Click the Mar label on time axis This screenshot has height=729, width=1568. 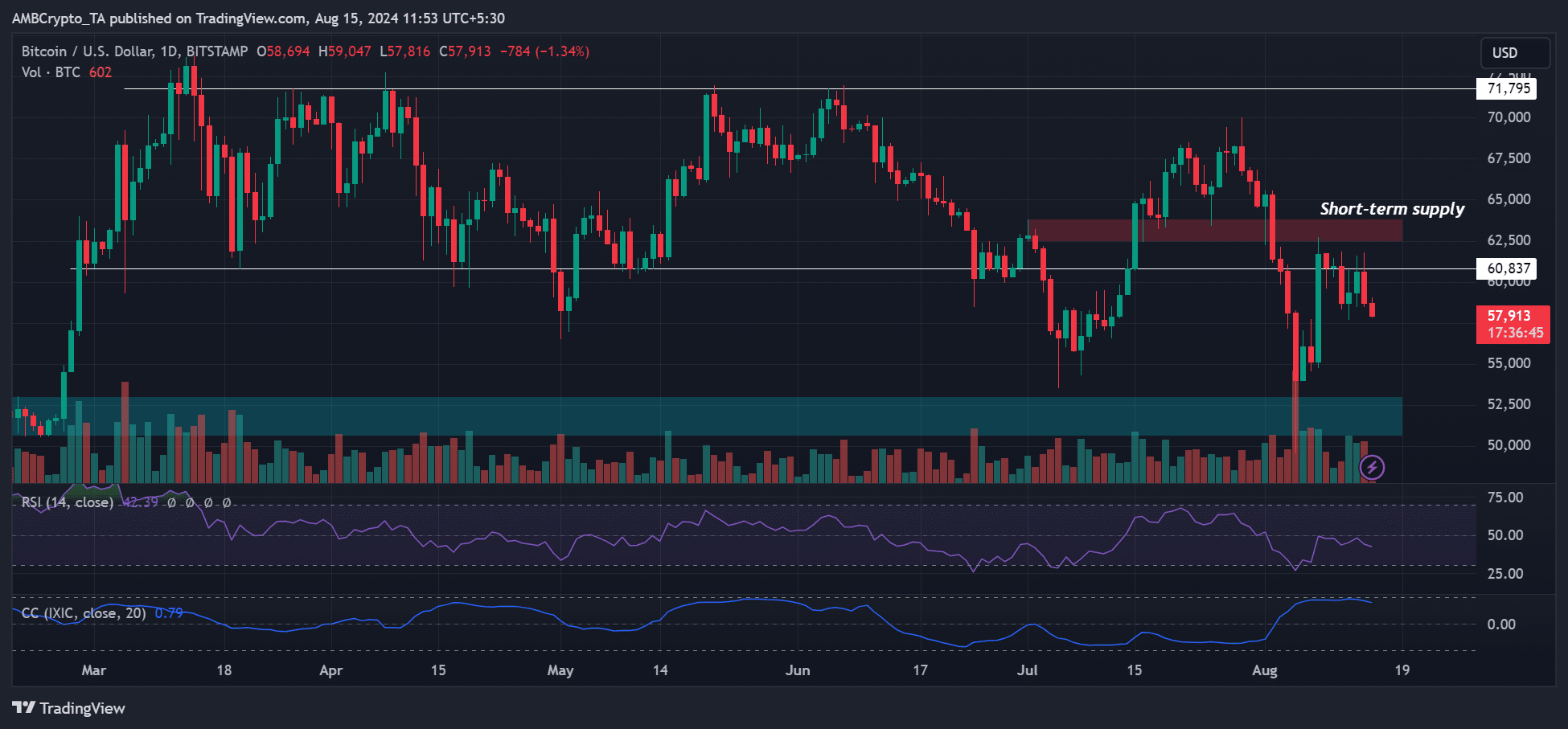pos(94,670)
